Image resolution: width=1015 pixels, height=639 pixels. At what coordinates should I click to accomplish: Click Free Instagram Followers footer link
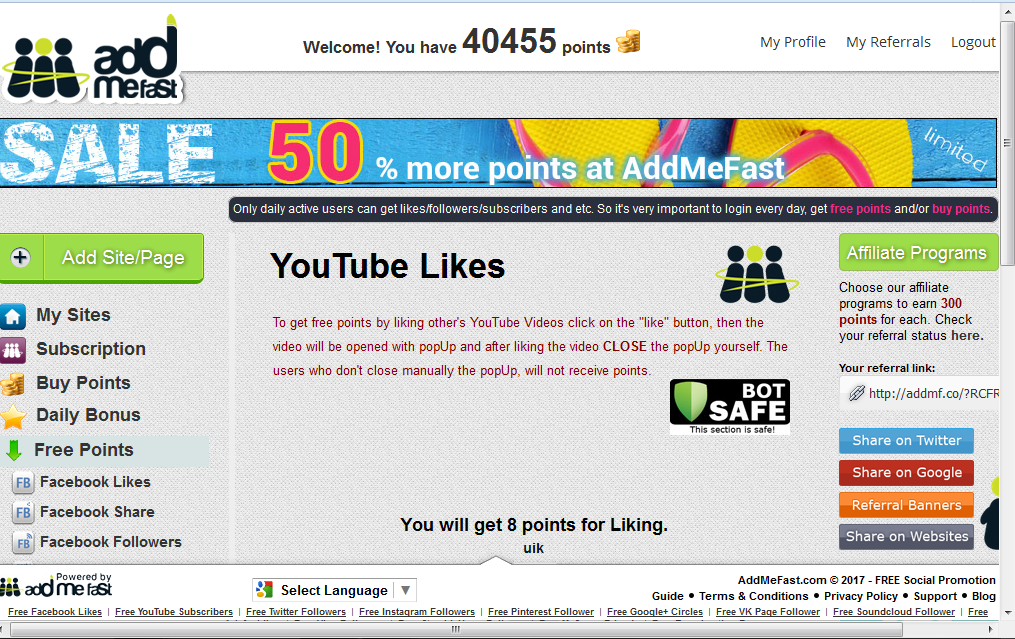pos(417,611)
